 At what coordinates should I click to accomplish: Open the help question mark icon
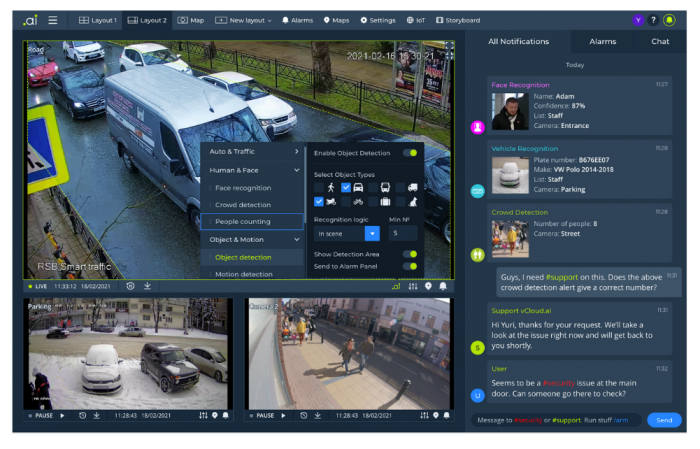pyautogui.click(x=653, y=20)
